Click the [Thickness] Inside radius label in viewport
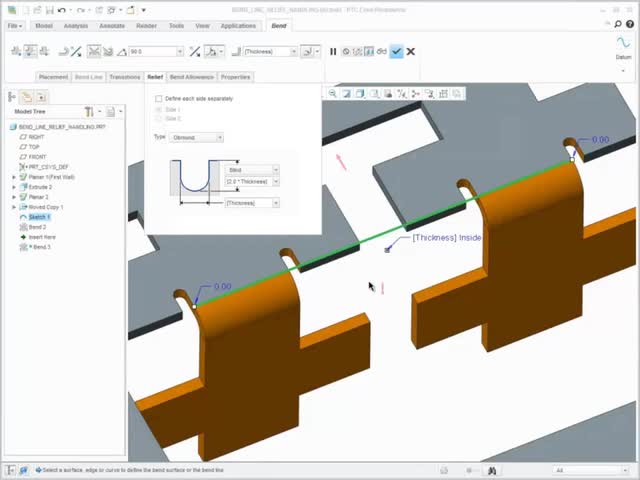 pos(447,238)
